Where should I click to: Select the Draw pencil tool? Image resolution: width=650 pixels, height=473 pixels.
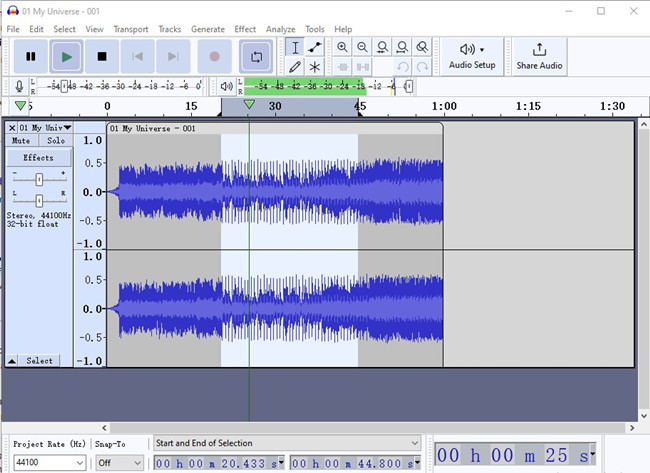click(x=295, y=66)
